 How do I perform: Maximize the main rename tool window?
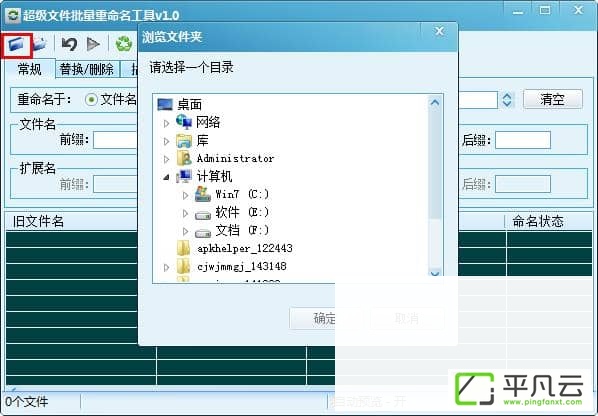tap(545, 11)
